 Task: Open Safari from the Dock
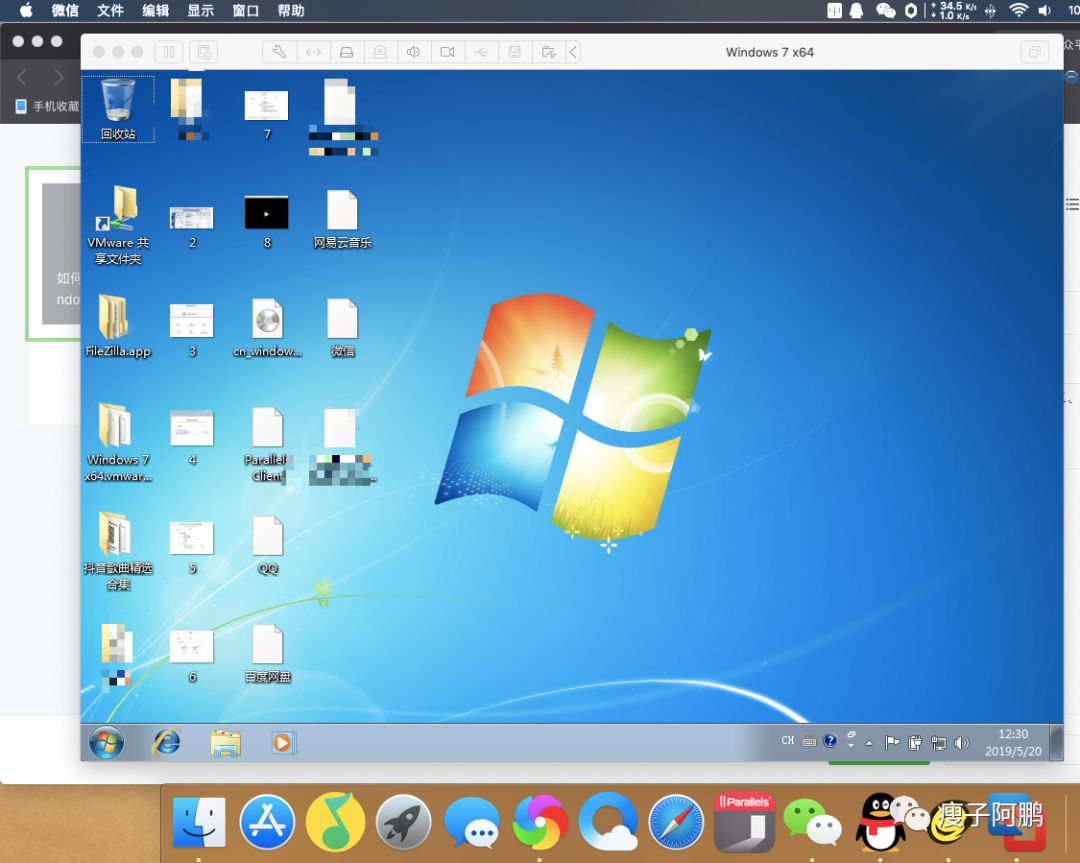[x=676, y=822]
